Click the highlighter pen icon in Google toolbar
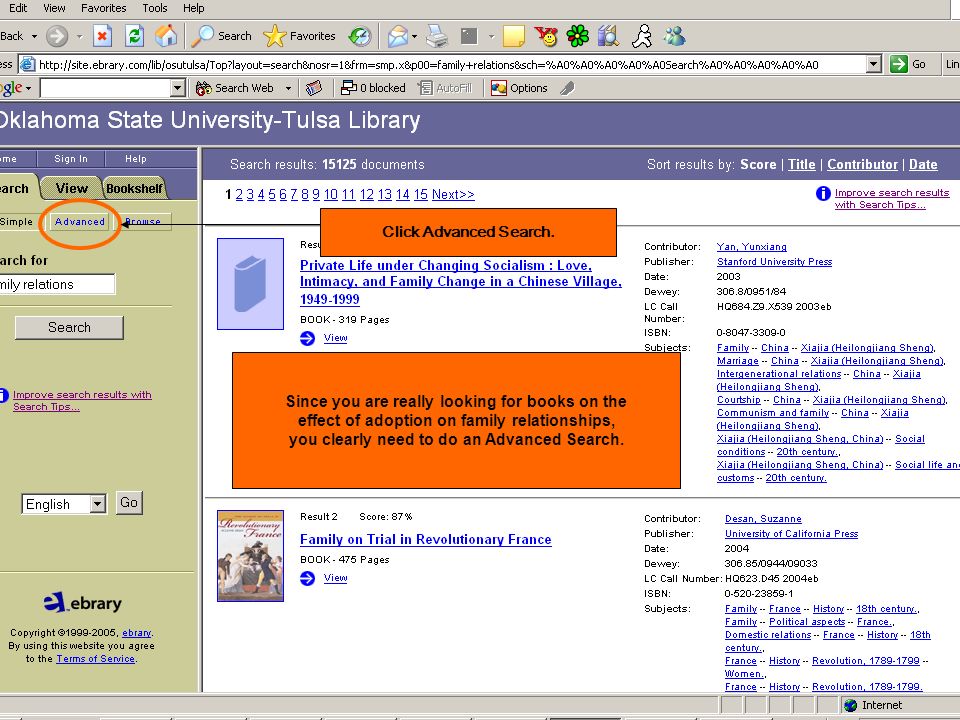The height and width of the screenshot is (720, 960). pos(568,88)
